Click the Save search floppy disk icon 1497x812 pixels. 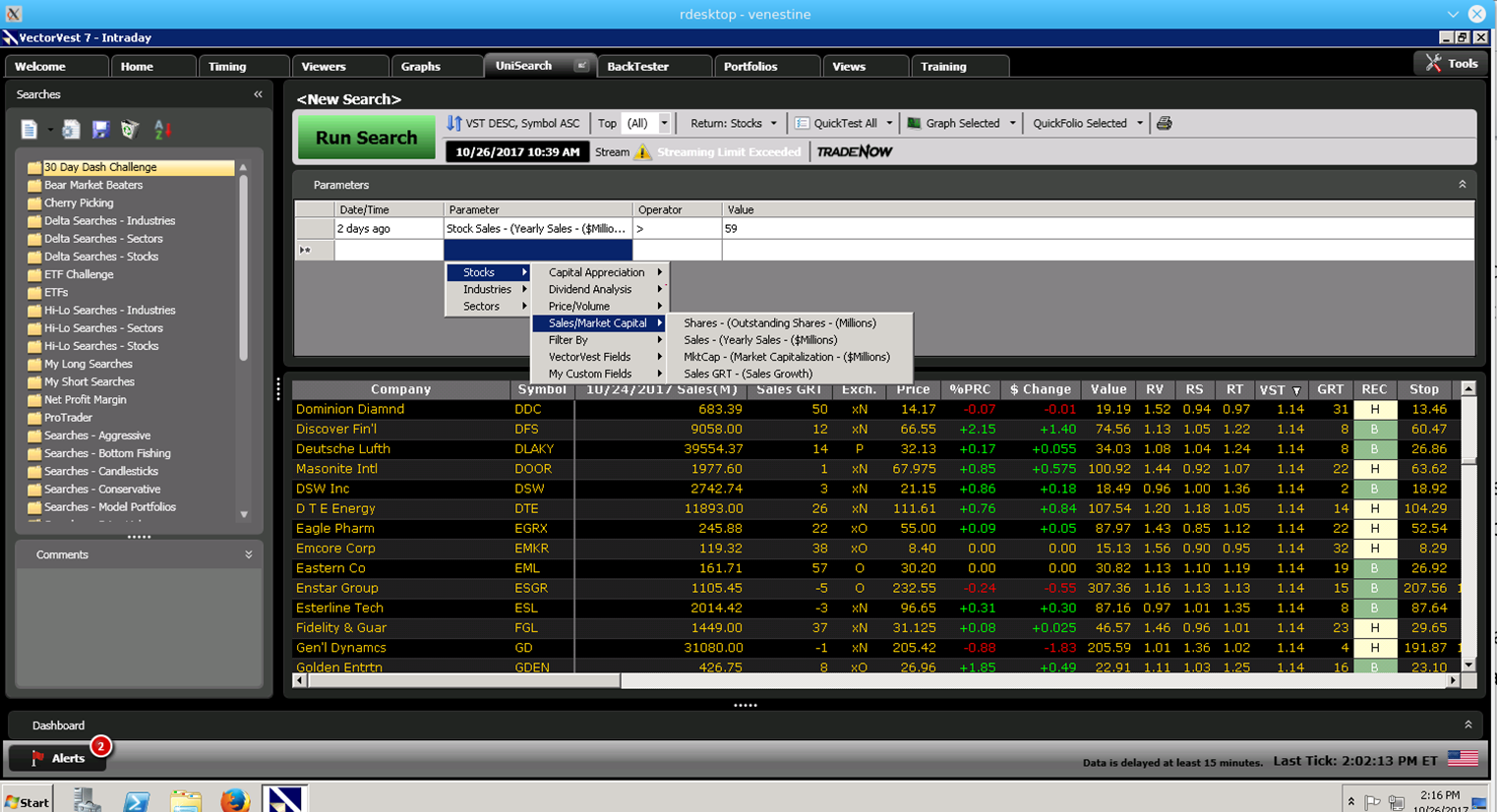(x=100, y=130)
